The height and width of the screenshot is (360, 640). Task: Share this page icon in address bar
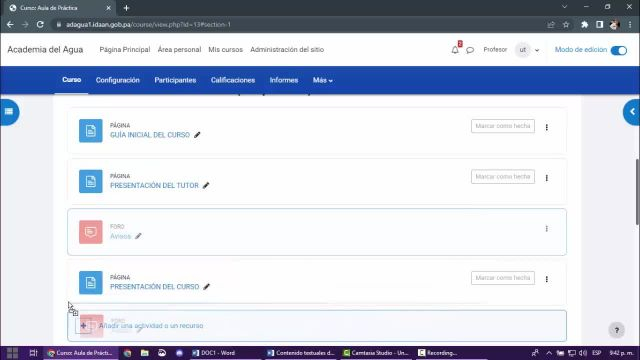pyautogui.click(x=551, y=24)
